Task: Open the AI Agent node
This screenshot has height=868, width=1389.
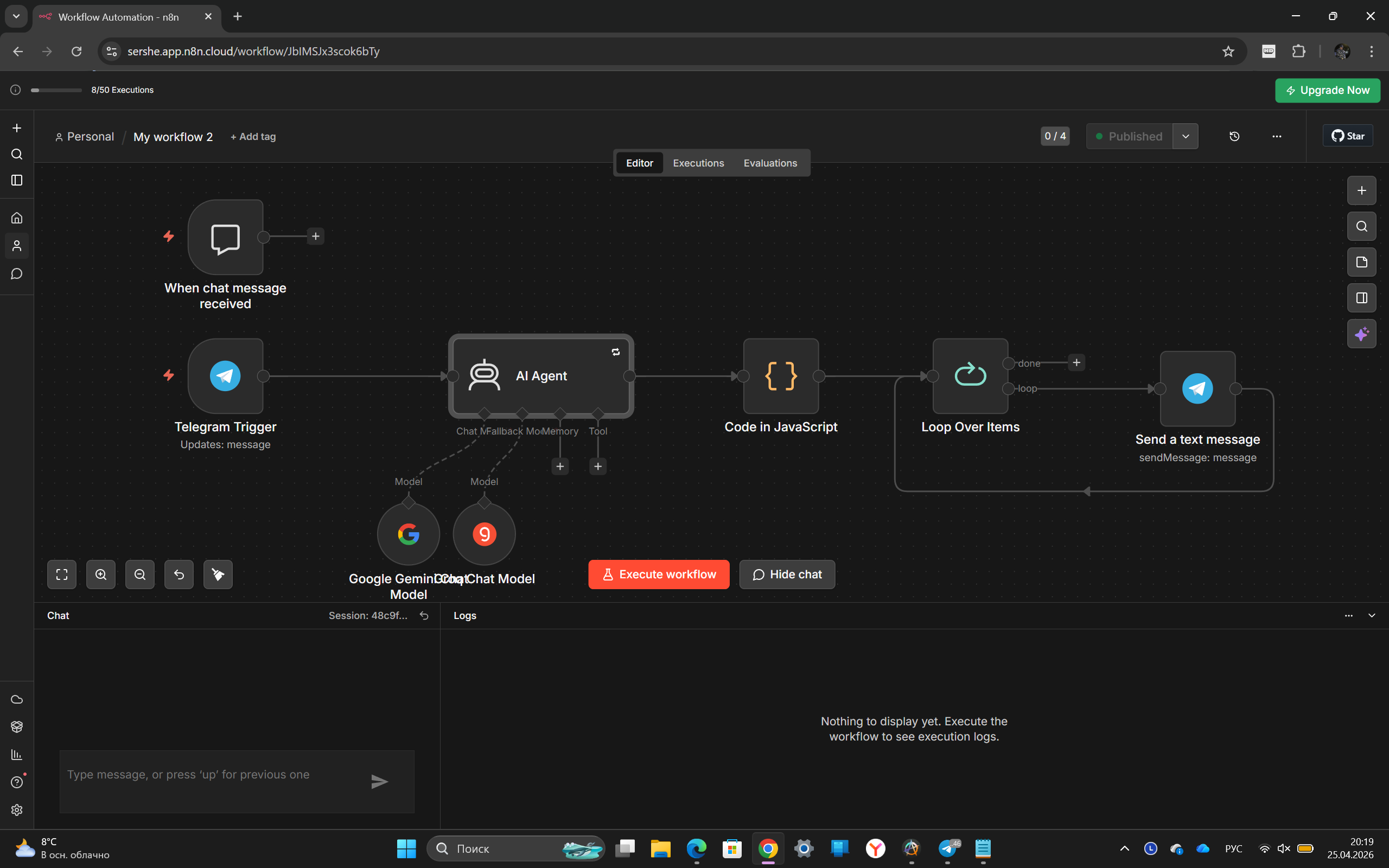Action: coord(540,376)
